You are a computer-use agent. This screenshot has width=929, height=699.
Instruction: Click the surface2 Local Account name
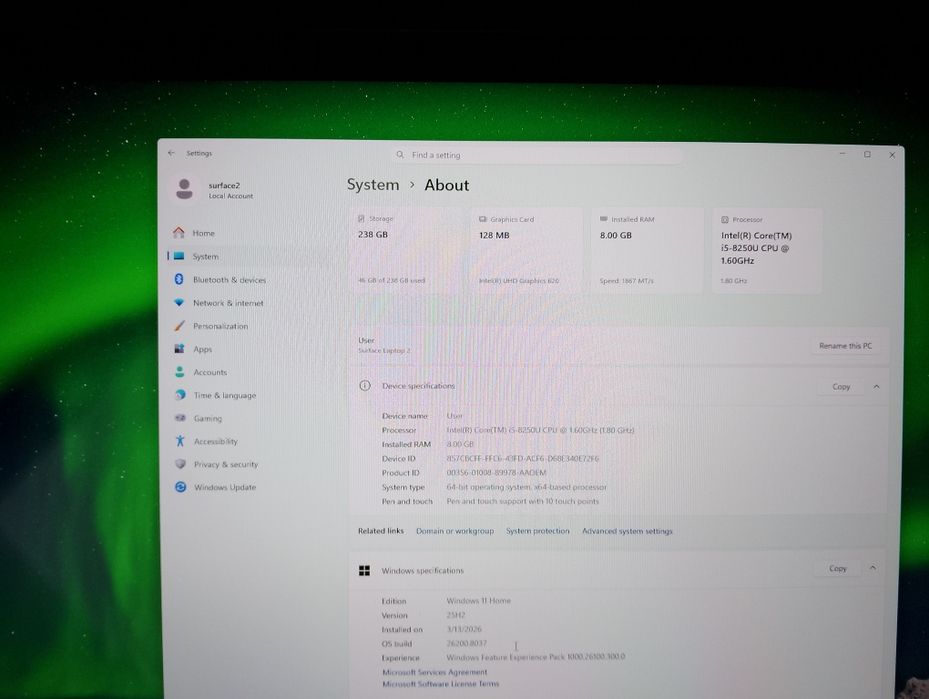point(230,190)
